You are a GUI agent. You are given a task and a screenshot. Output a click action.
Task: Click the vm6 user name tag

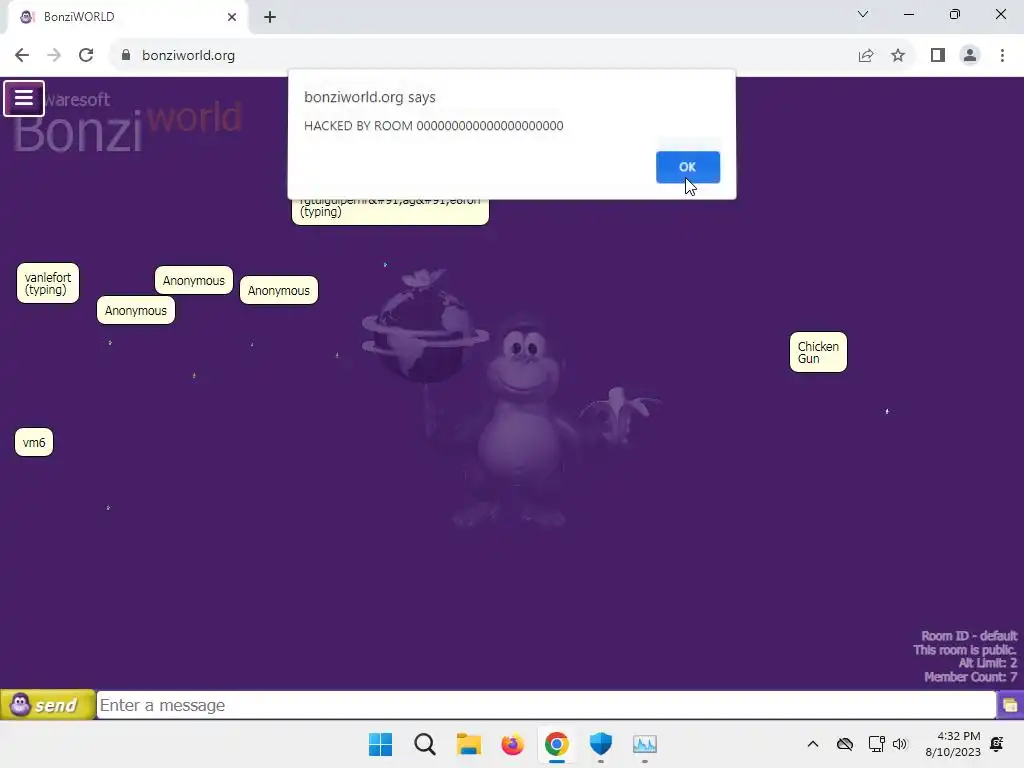point(34,443)
